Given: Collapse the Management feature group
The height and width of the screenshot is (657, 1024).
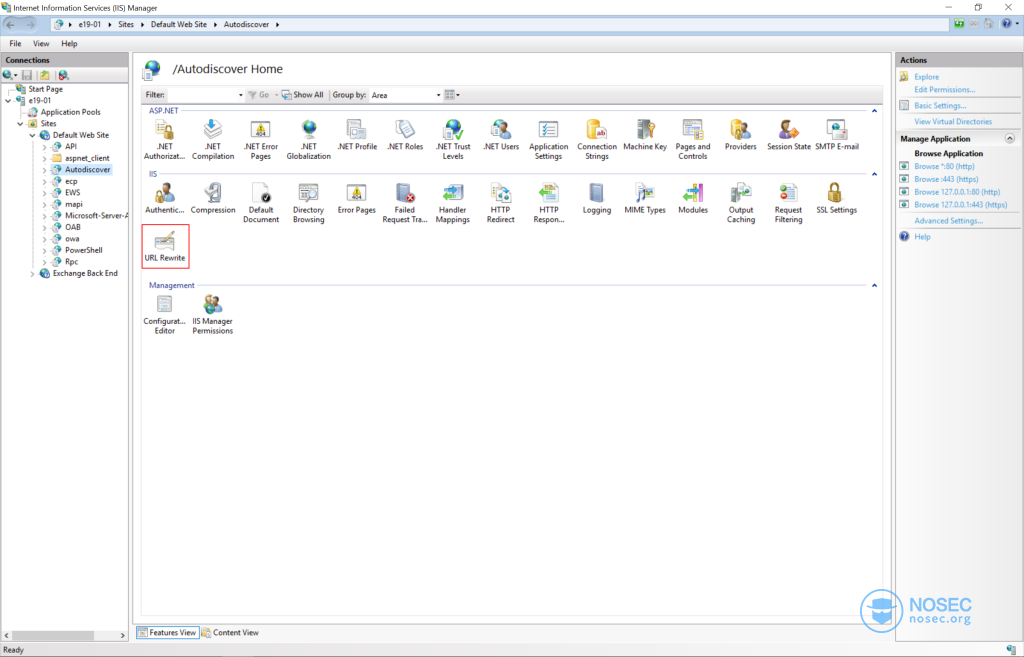Looking at the screenshot, I should pos(874,285).
